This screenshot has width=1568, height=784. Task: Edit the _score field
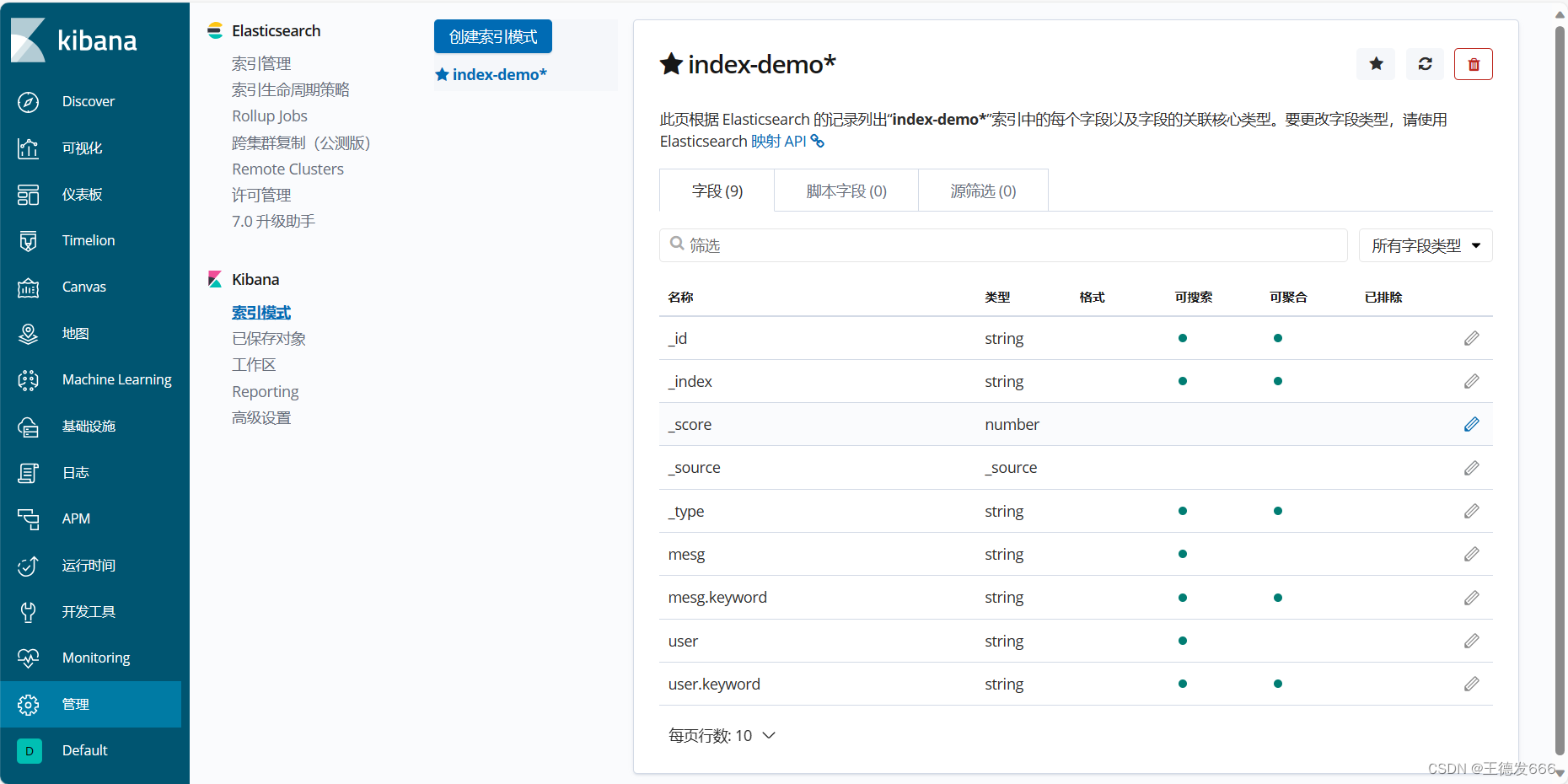1471,424
